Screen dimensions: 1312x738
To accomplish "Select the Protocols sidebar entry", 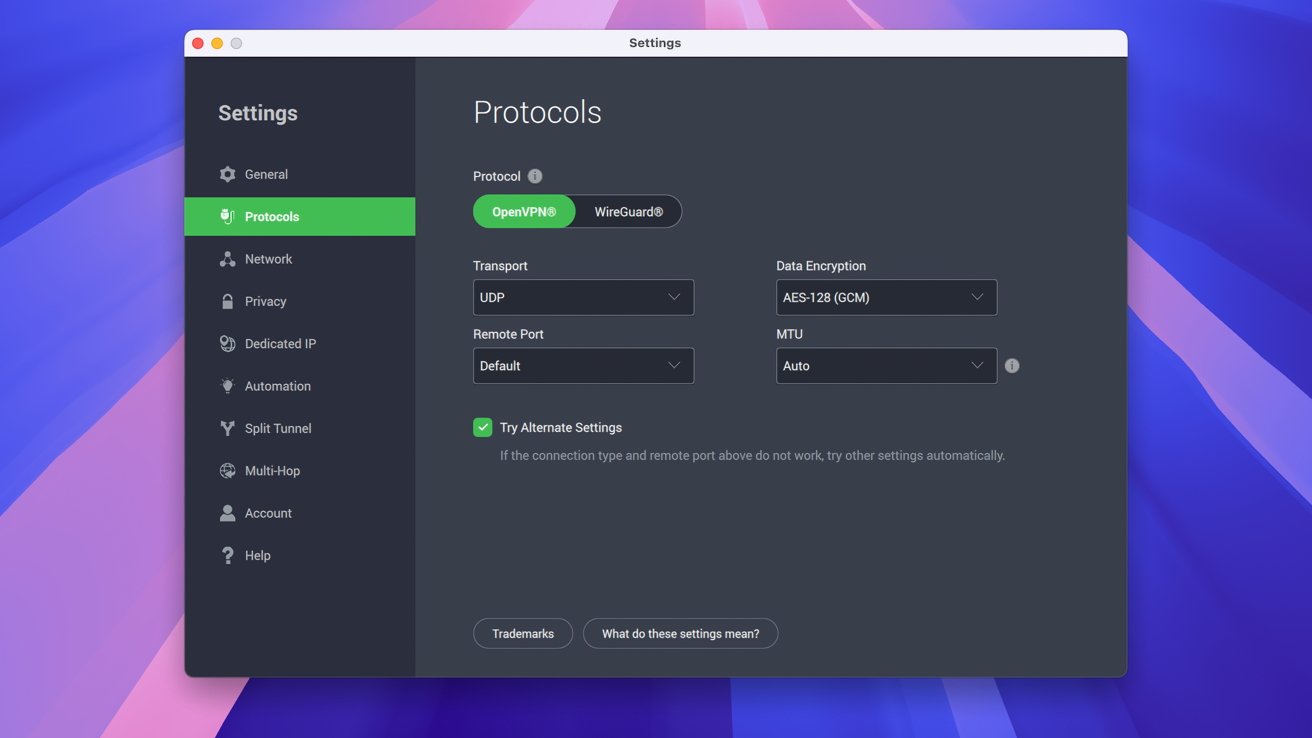I will pyautogui.click(x=300, y=216).
